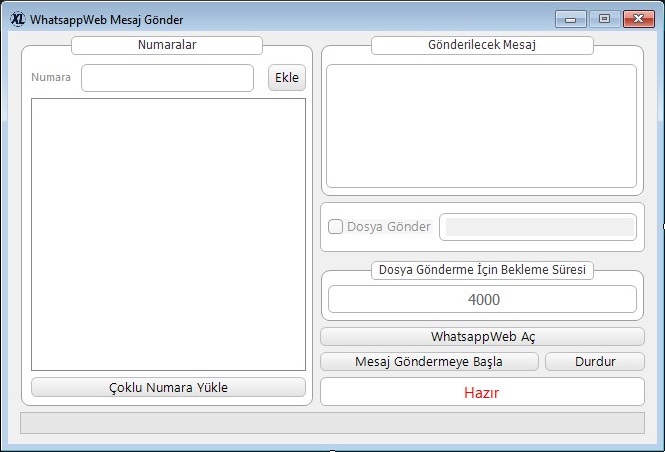Image resolution: width=665 pixels, height=452 pixels.
Task: Close the WhatsappWeb Mesaj Gönder window
Action: (x=639, y=20)
